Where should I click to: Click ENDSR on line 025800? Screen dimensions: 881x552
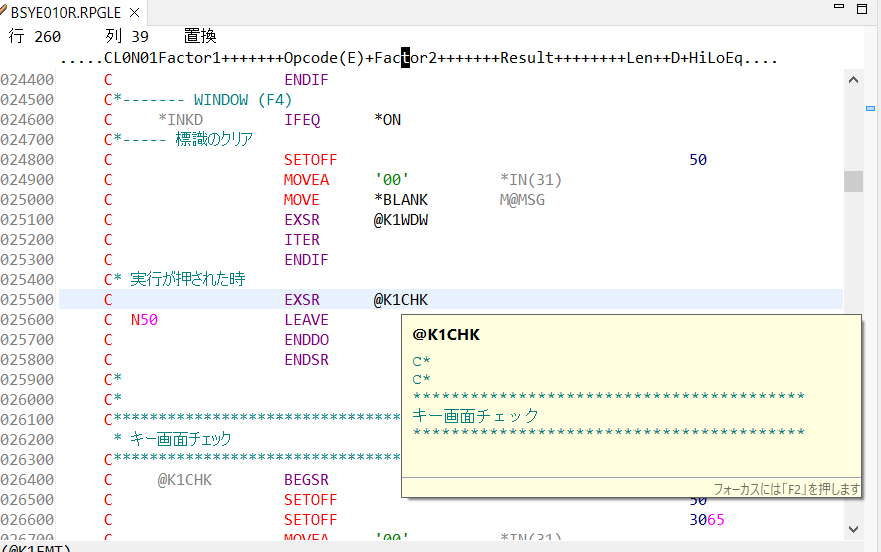[306, 360]
